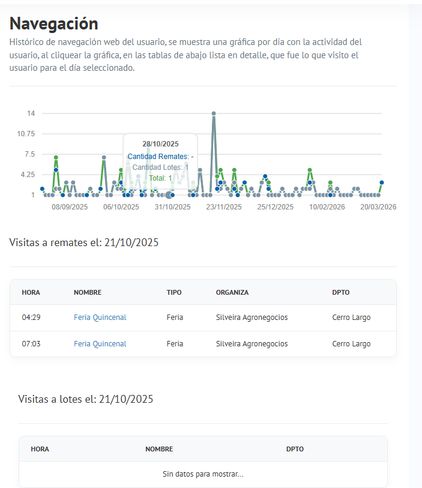Click Silveira Agronegocios in the 07:03 row
This screenshot has width=422, height=488.
252,344
